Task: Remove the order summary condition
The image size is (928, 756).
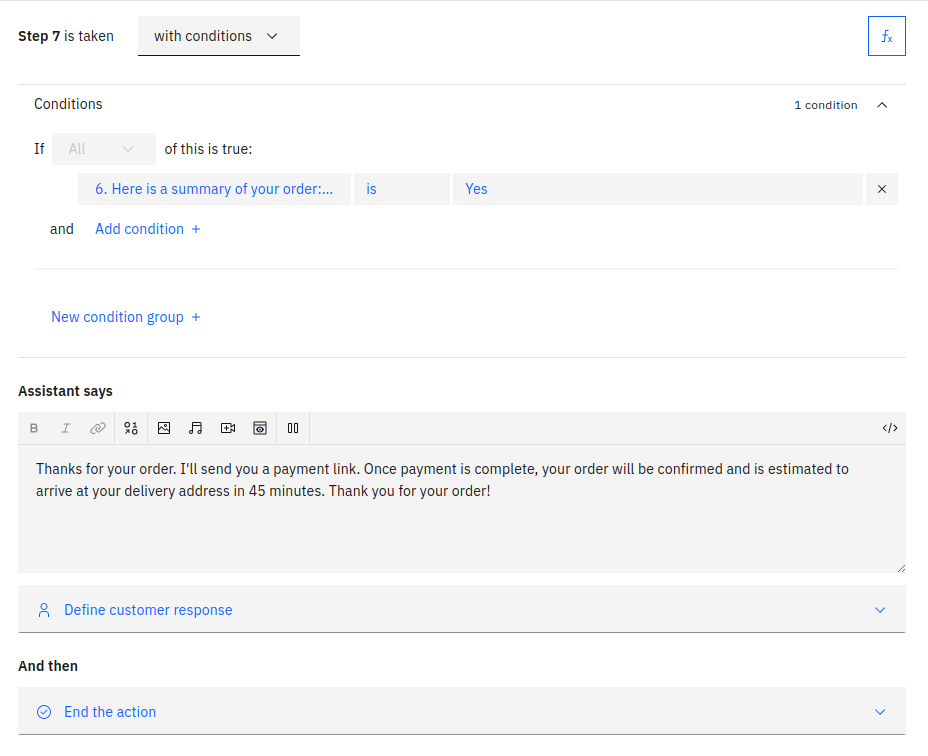Action: tap(881, 189)
